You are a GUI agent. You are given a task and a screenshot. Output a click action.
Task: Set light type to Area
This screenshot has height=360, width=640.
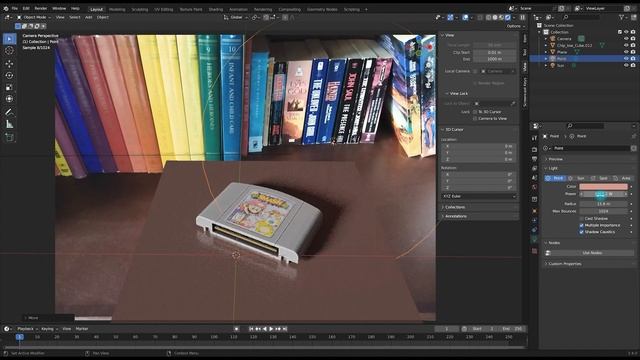pos(622,178)
